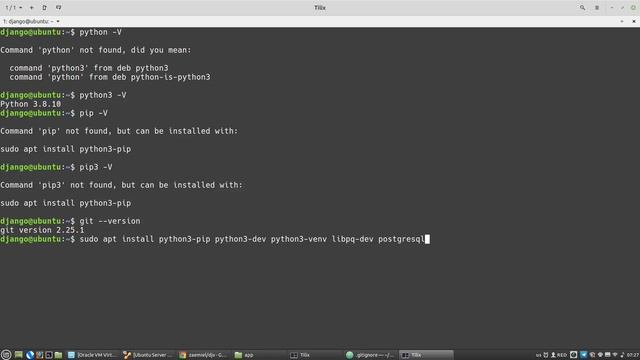This screenshot has height=360, width=640.
Task: Click the 'git version 2.25.1' output line
Action: point(42,230)
